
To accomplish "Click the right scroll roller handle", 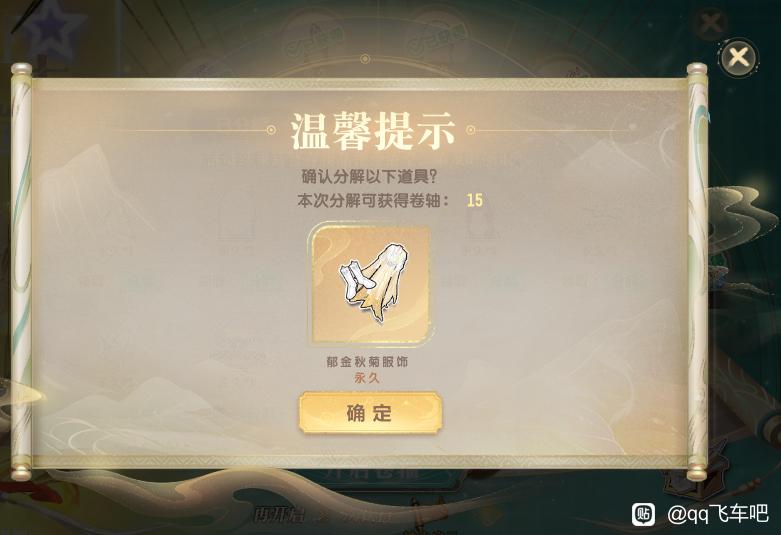I will (697, 271).
